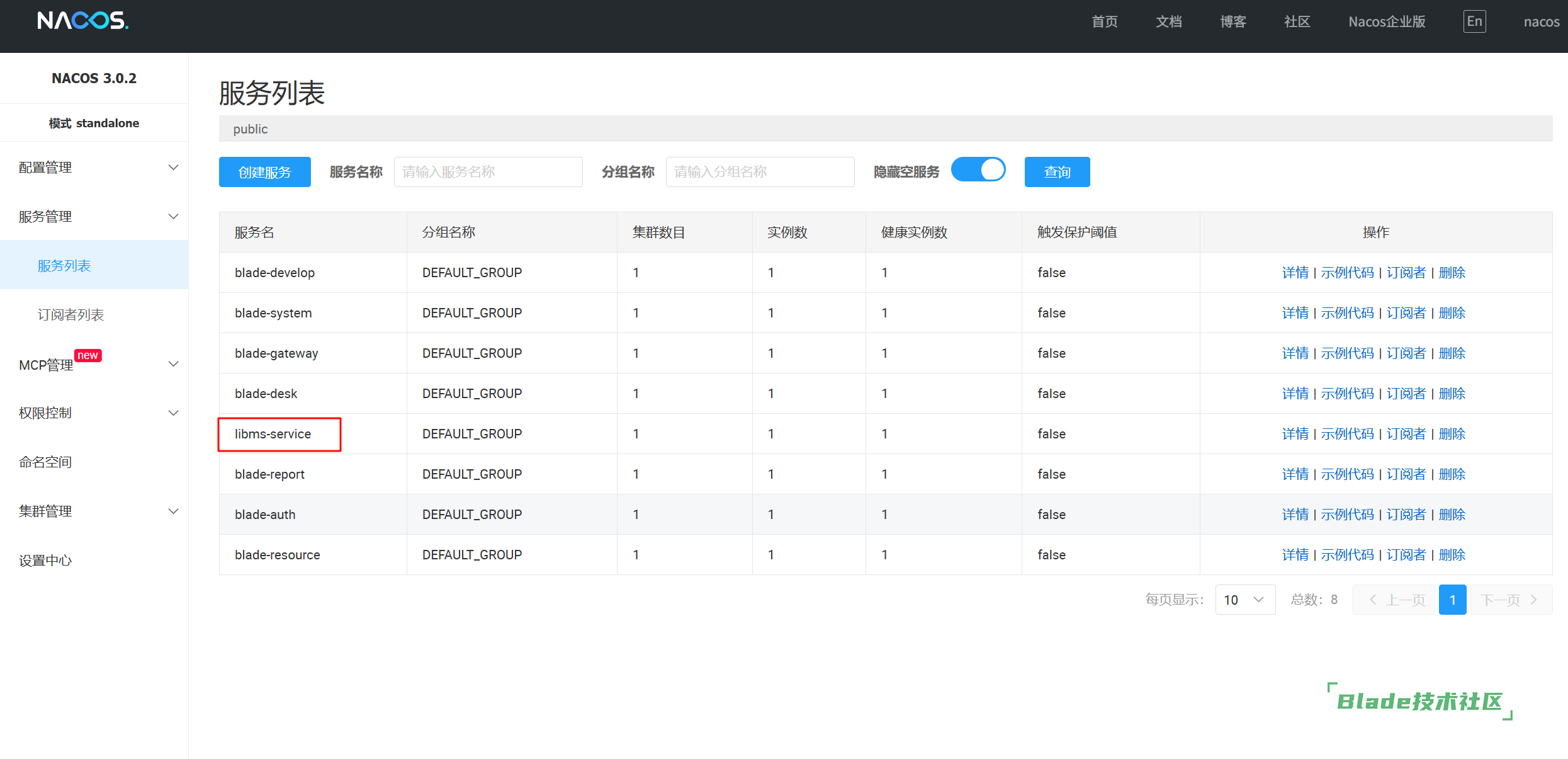Go to previous page with 上一页
The height and width of the screenshot is (759, 1568).
(x=1394, y=600)
